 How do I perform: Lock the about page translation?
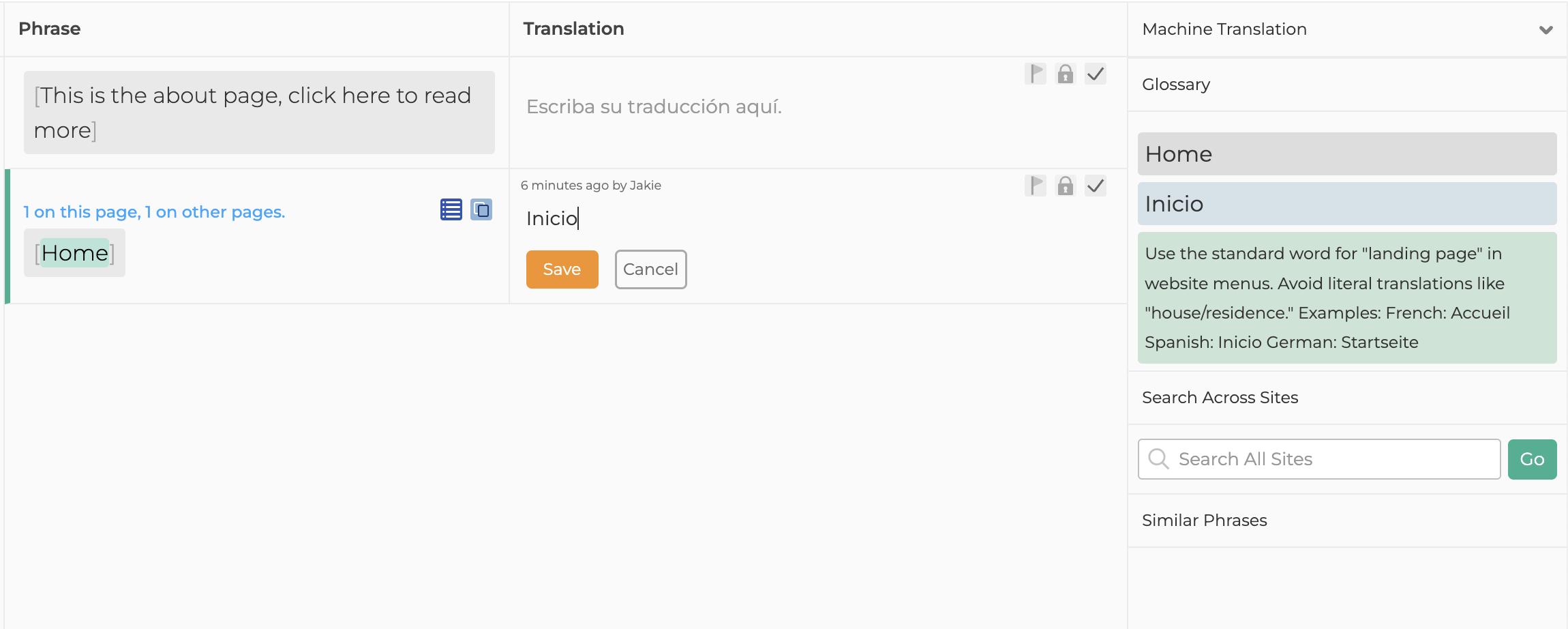click(x=1065, y=74)
